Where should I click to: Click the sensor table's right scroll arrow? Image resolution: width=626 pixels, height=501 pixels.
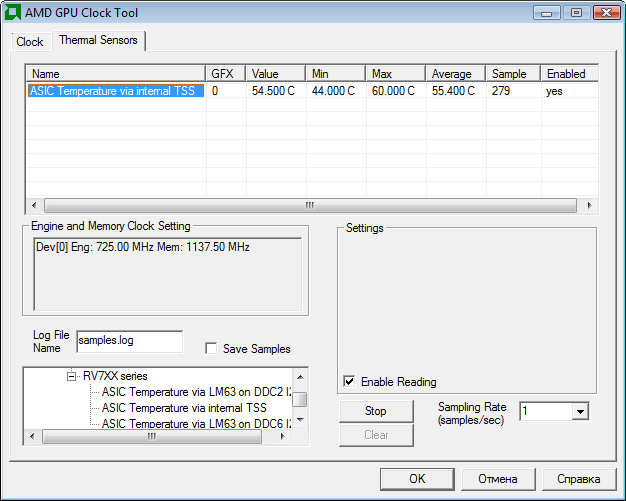590,205
